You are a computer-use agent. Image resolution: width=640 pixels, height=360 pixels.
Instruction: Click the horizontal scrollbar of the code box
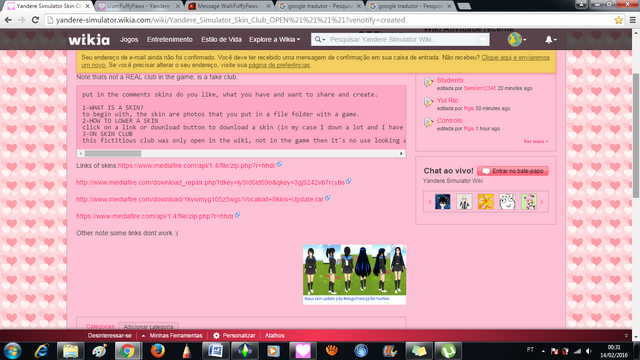[241, 153]
